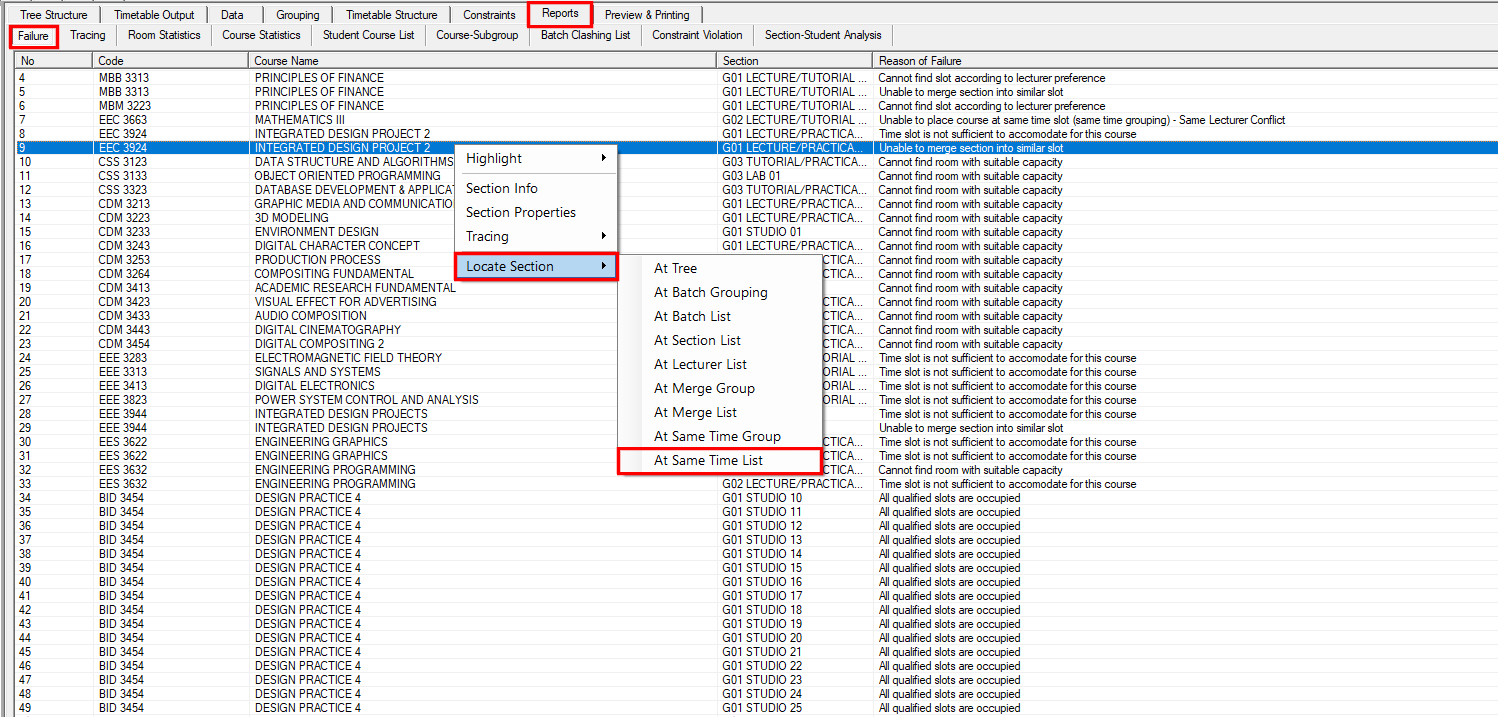1498x717 pixels.
Task: Click MATHEMATICS III course name
Action: 300,120
